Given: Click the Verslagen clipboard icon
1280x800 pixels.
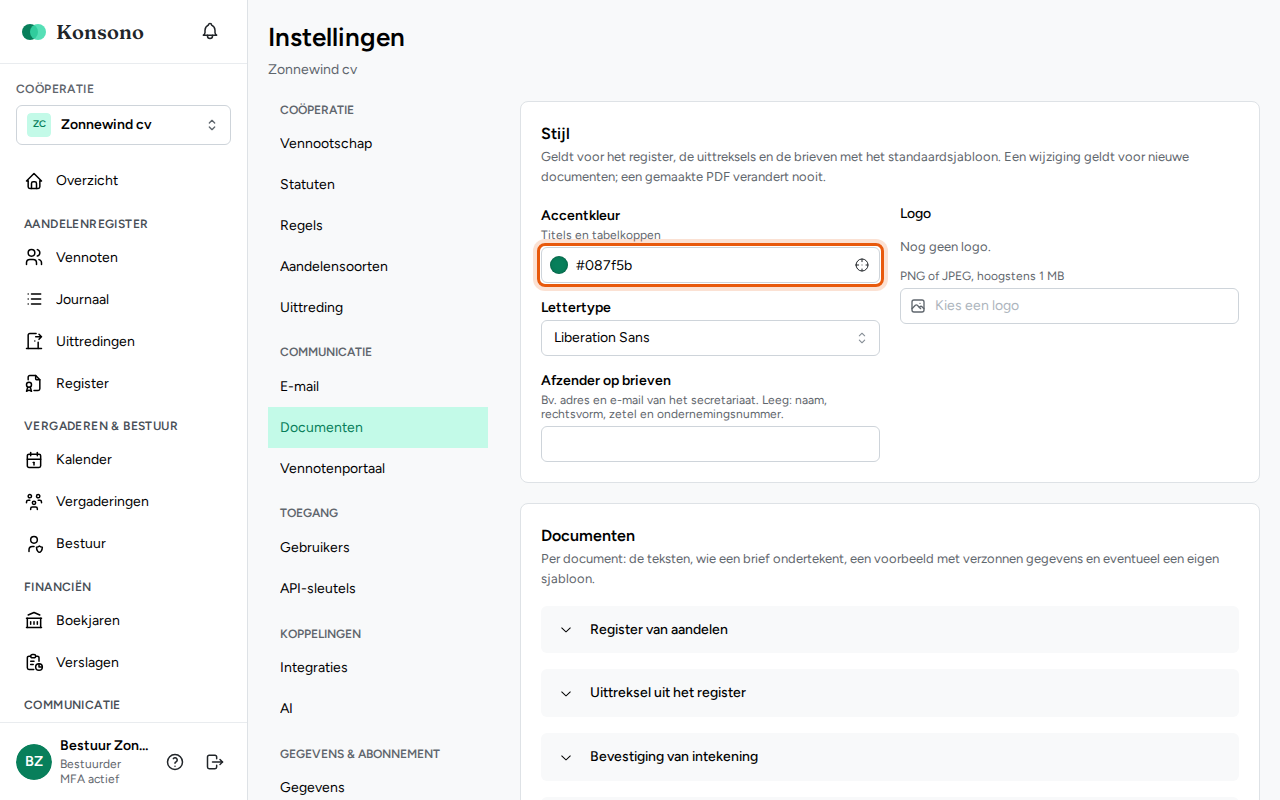Looking at the screenshot, I should tap(34, 663).
